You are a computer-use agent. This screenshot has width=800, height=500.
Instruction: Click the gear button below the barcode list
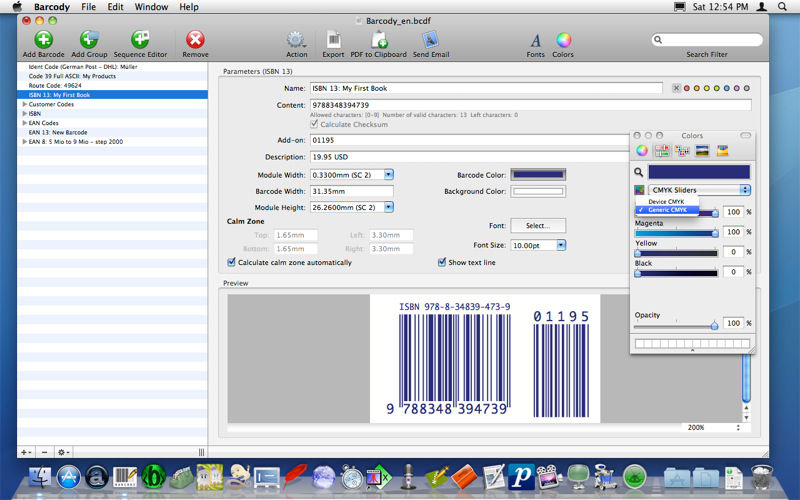pos(63,452)
